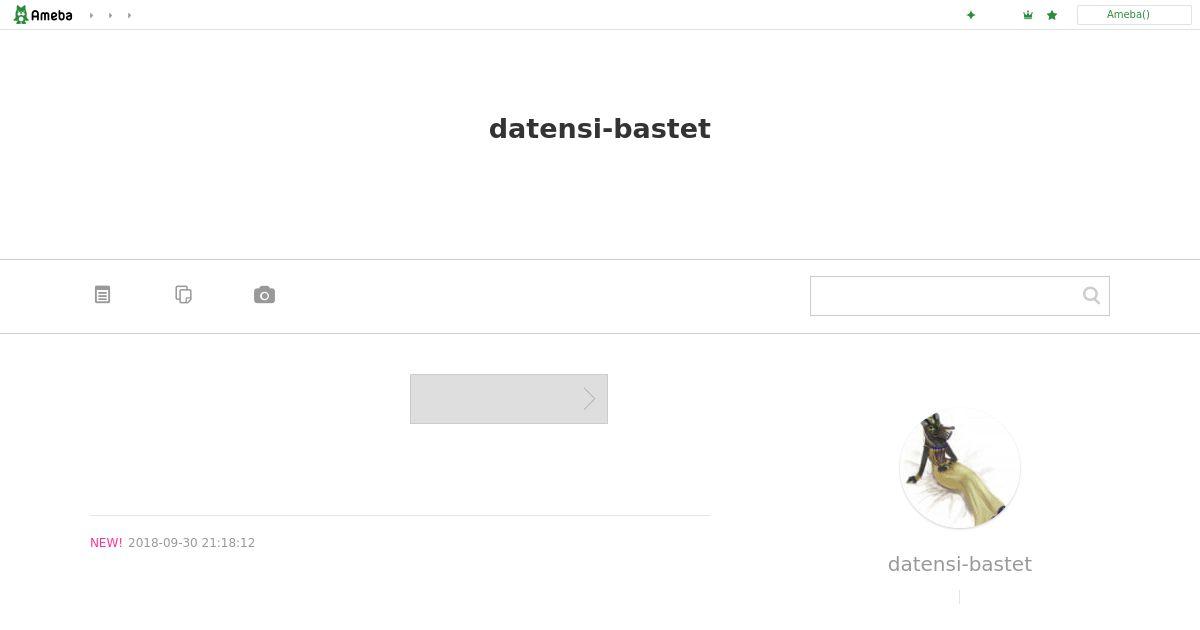
Task: Open the themes copy-pages icon
Action: click(183, 295)
